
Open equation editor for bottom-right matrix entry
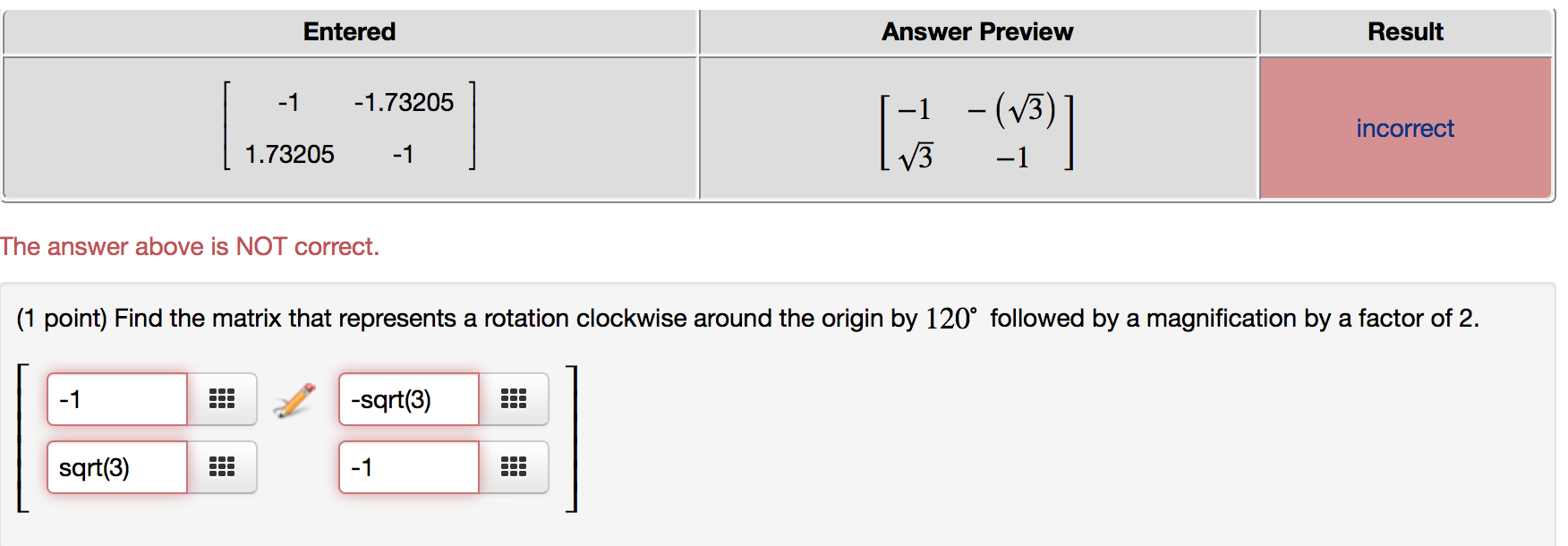514,467
